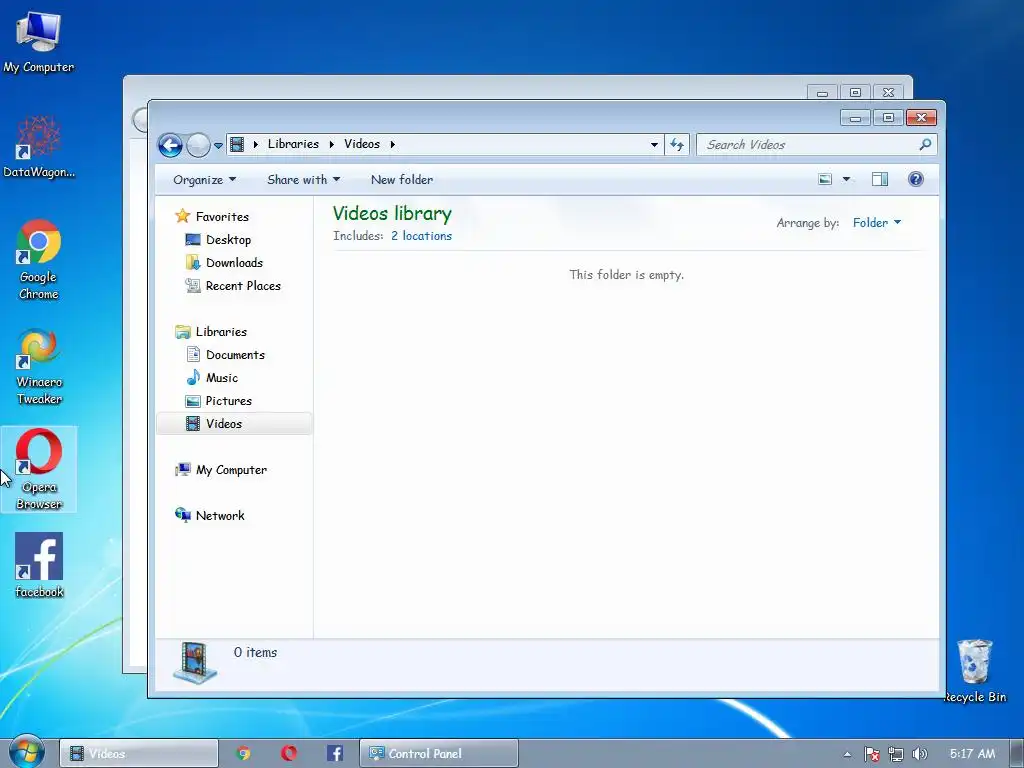This screenshot has width=1024, height=768.
Task: Switch to Control Panel taskbar button
Action: [x=439, y=754]
